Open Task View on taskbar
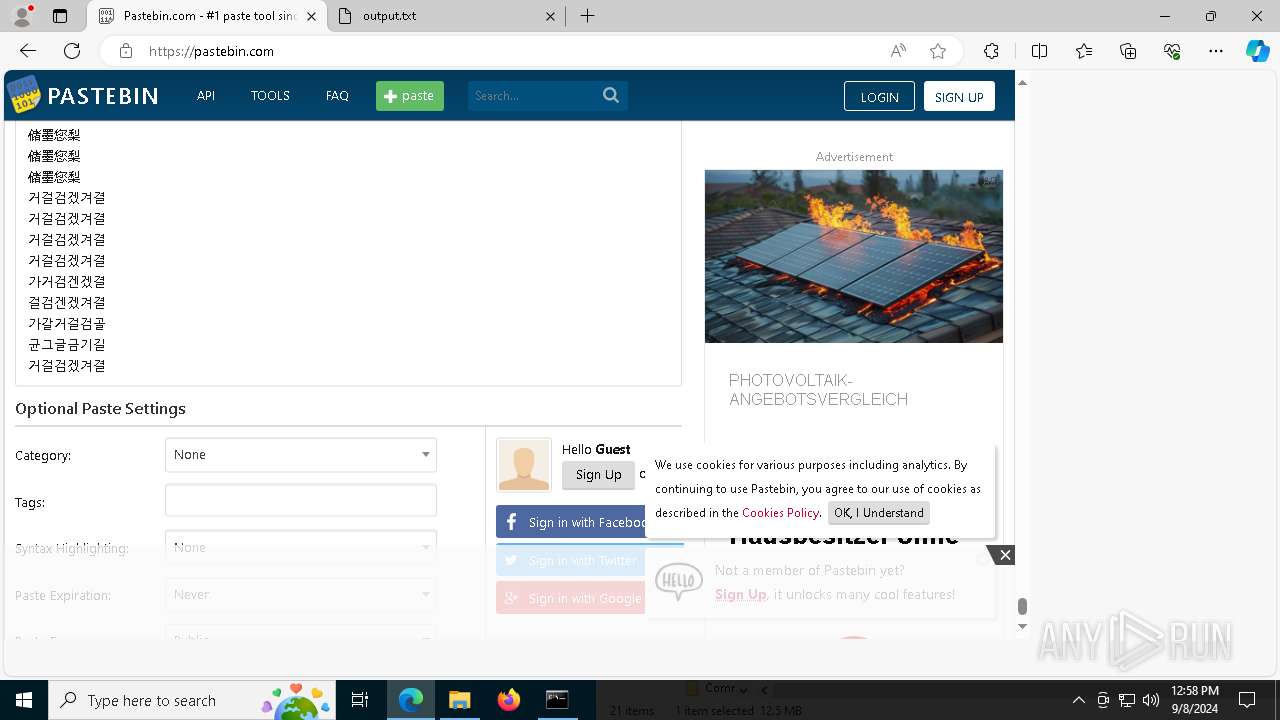The width and height of the screenshot is (1280, 720). pos(360,700)
